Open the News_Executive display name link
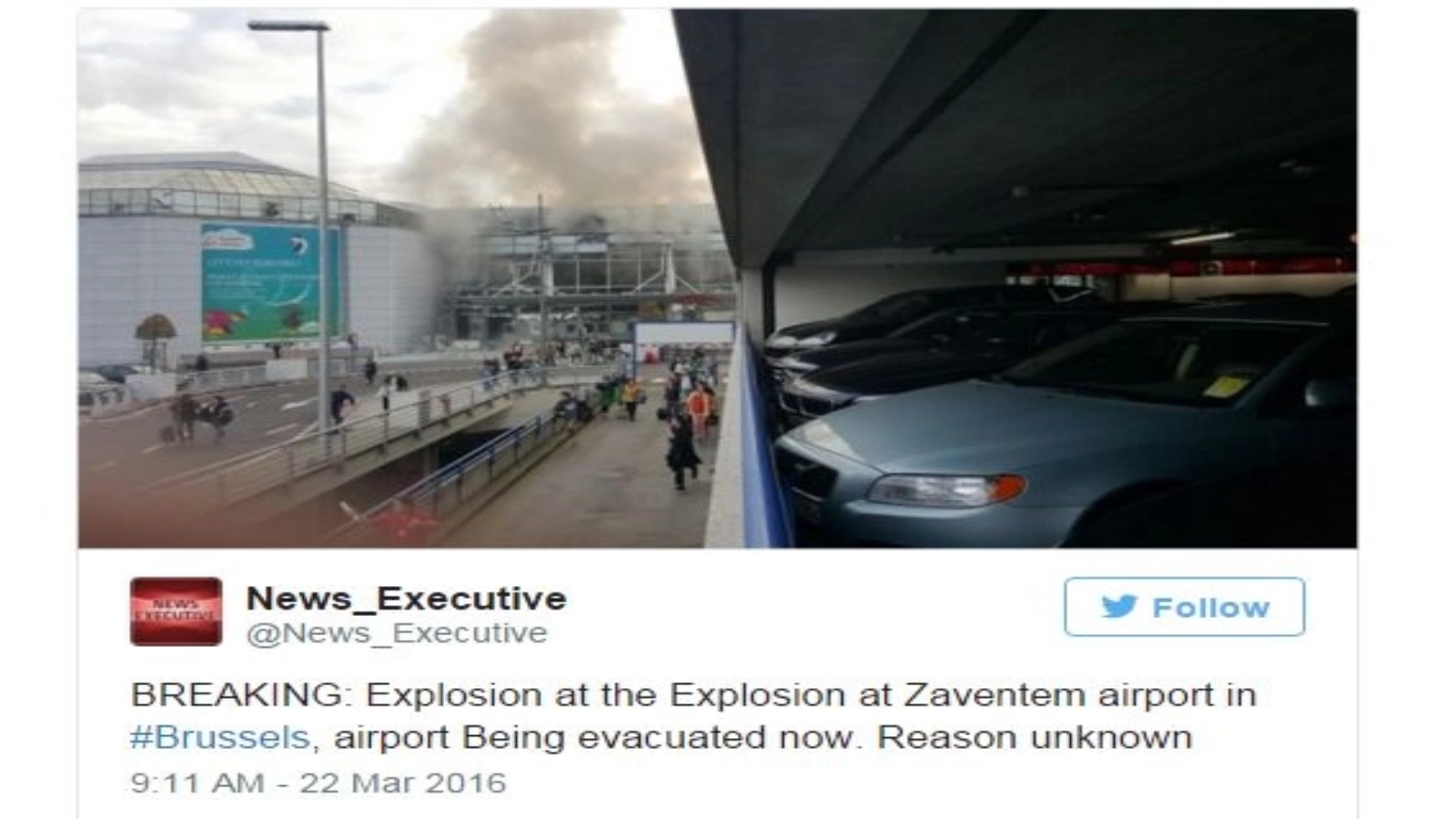The image size is (1456, 819). click(x=406, y=598)
